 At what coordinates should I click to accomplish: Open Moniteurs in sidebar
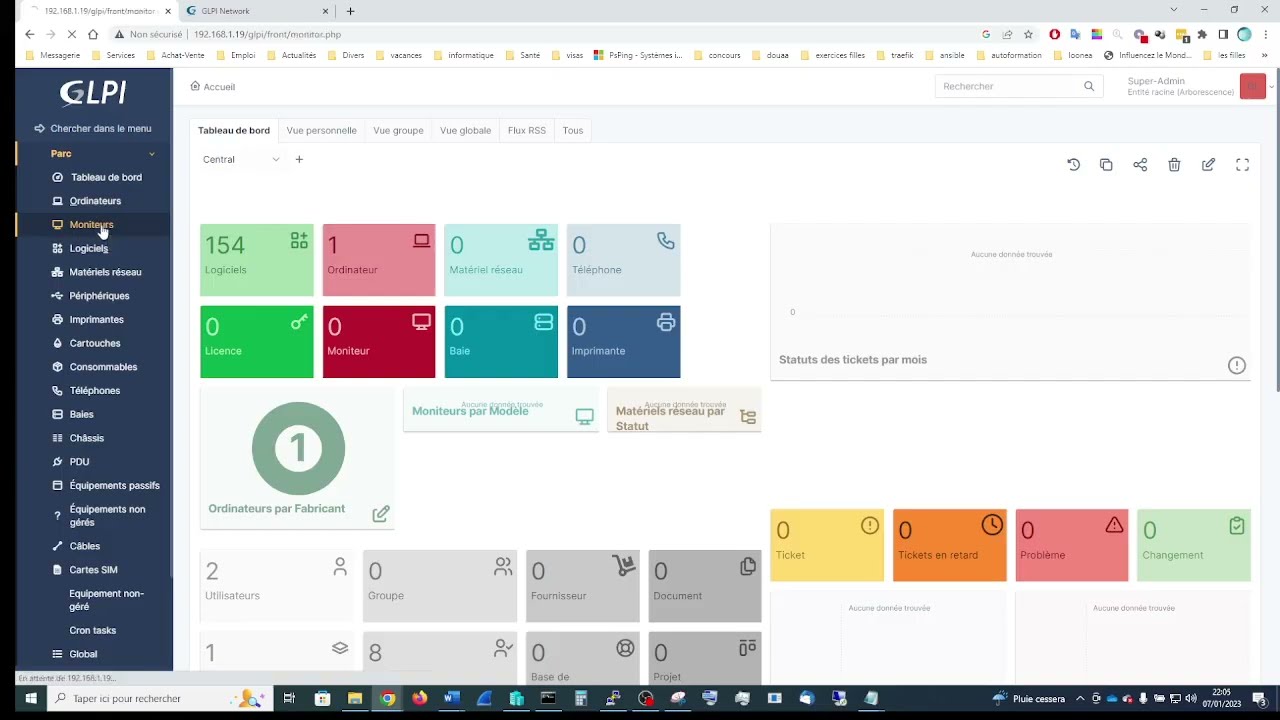coord(83,225)
